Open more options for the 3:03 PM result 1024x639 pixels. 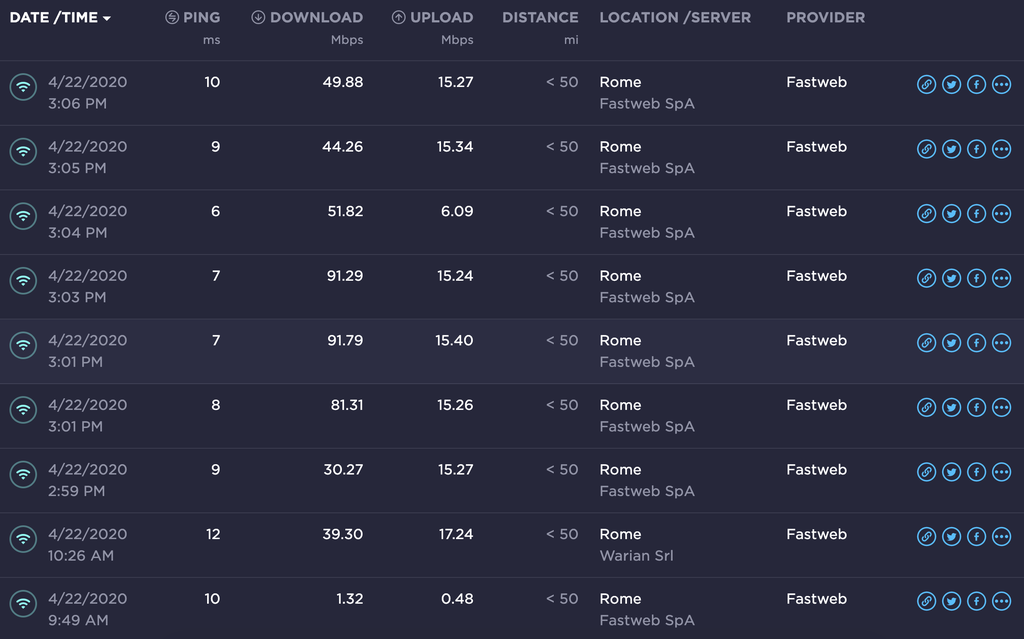(1001, 278)
